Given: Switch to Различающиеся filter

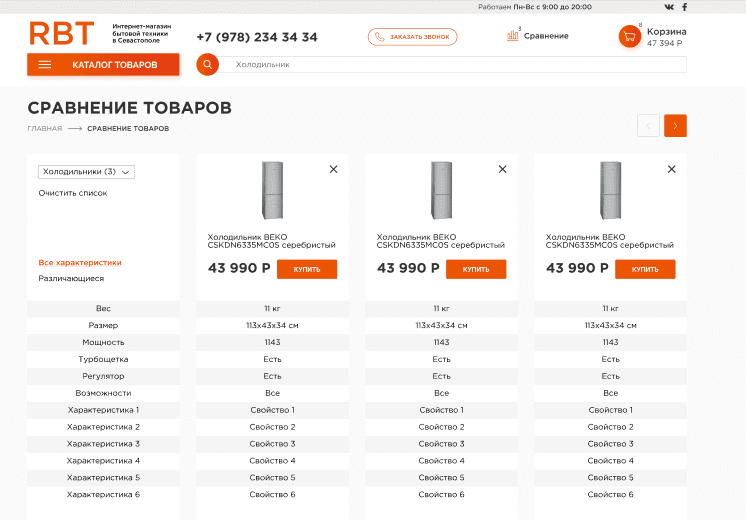Looking at the screenshot, I should coord(71,279).
